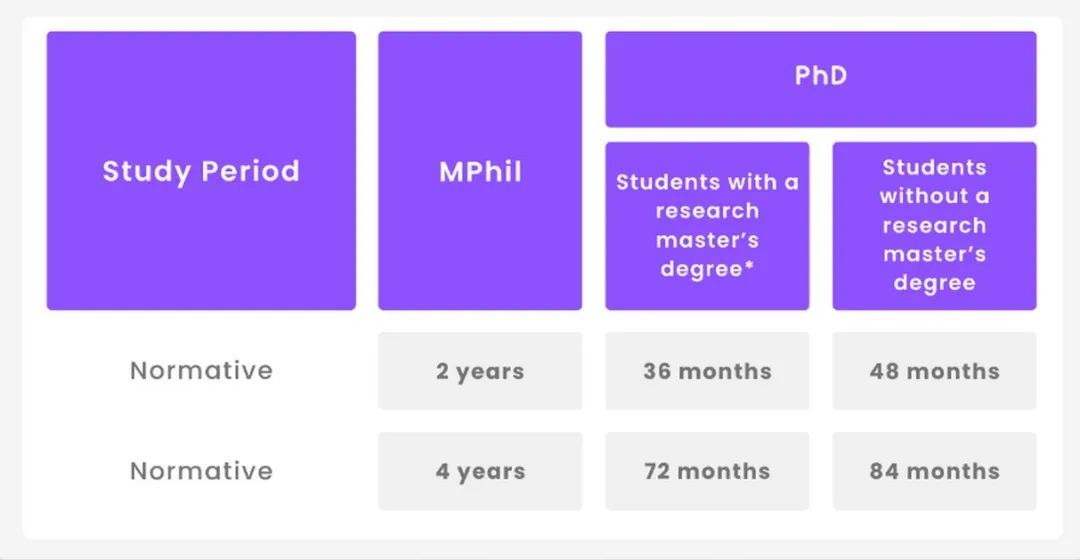Click the number 36 in months cell
1080x560 pixels.
pyautogui.click(x=657, y=371)
